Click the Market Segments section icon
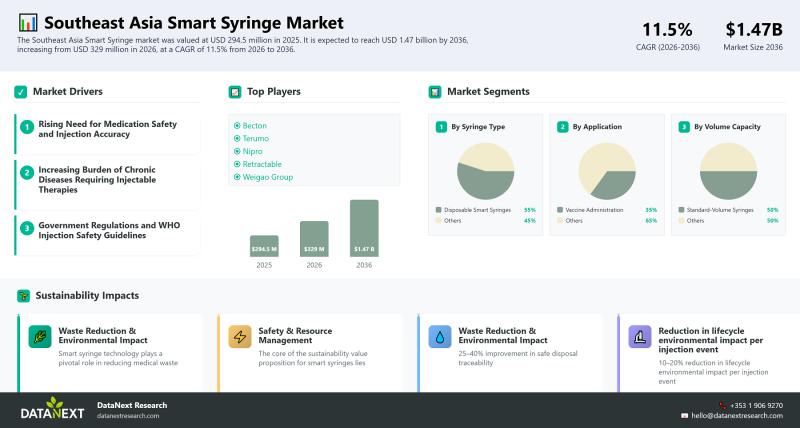This screenshot has width=800, height=428. (434, 92)
